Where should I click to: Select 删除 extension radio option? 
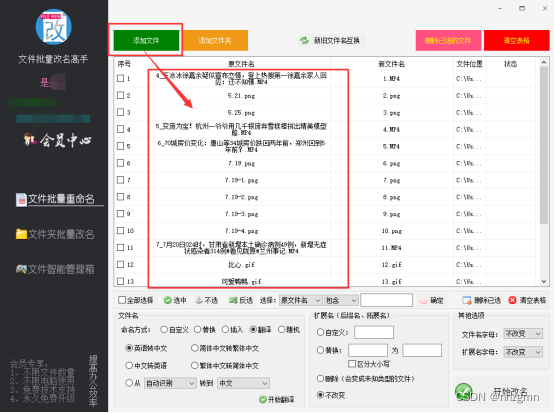320,378
